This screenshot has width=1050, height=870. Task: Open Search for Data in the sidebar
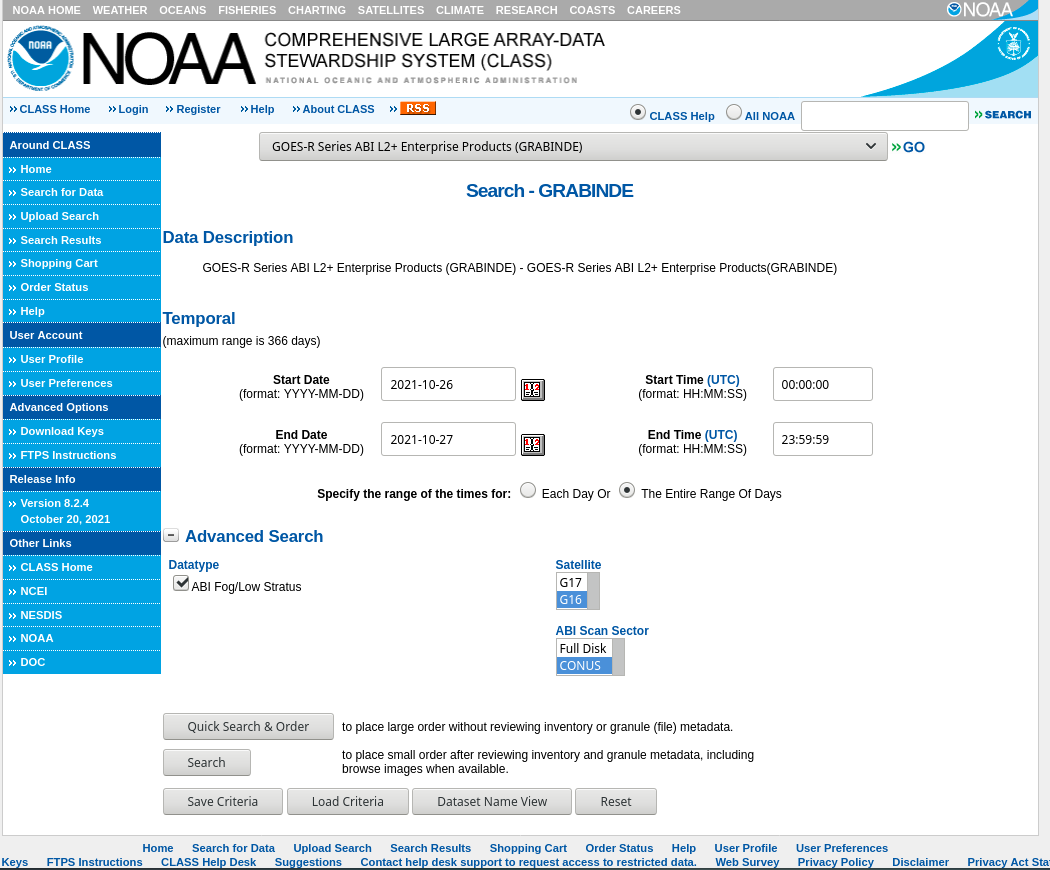62,192
